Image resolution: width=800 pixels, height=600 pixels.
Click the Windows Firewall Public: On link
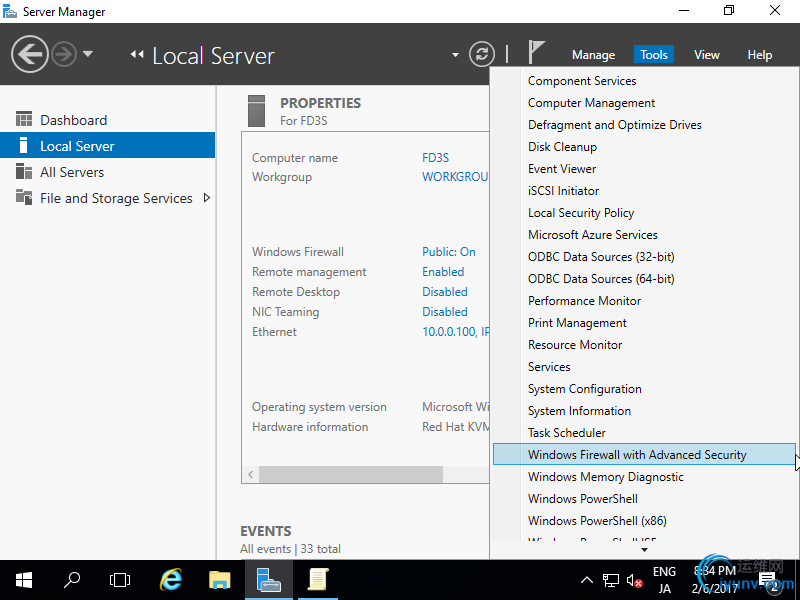coord(448,252)
